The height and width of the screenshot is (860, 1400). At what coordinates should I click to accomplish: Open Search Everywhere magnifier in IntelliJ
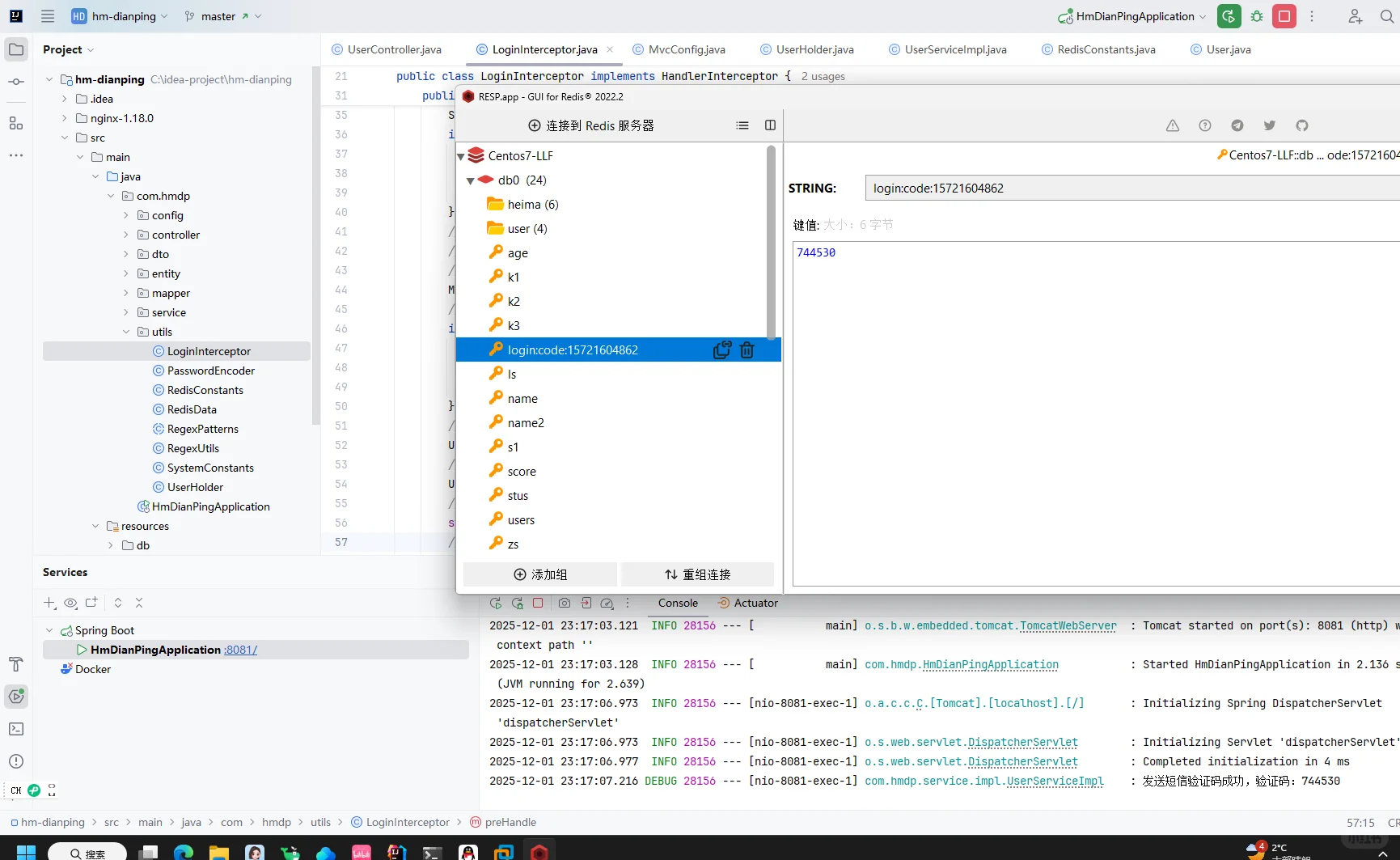pyautogui.click(x=1387, y=16)
